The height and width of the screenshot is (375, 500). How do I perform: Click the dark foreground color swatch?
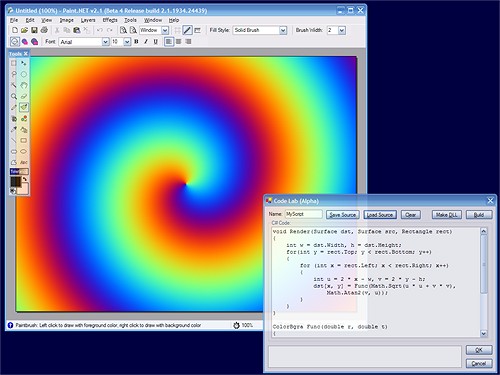pyautogui.click(x=15, y=182)
